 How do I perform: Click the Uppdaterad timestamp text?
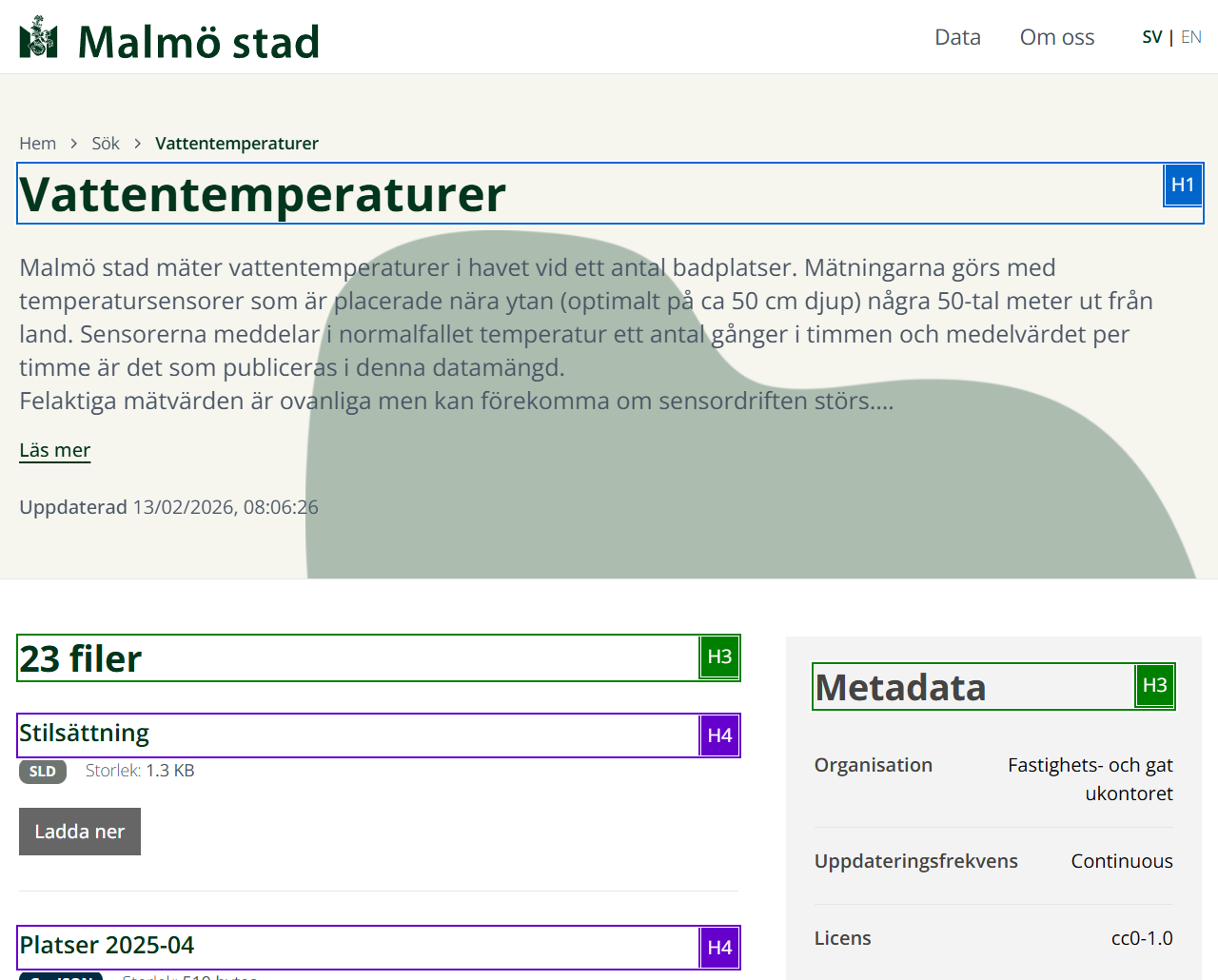[168, 507]
